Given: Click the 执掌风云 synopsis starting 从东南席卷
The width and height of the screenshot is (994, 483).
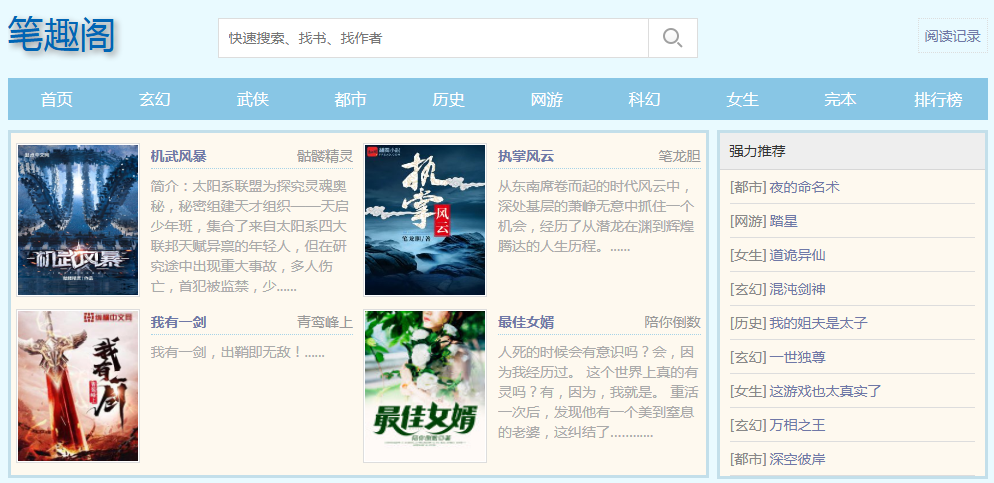Looking at the screenshot, I should point(596,216).
